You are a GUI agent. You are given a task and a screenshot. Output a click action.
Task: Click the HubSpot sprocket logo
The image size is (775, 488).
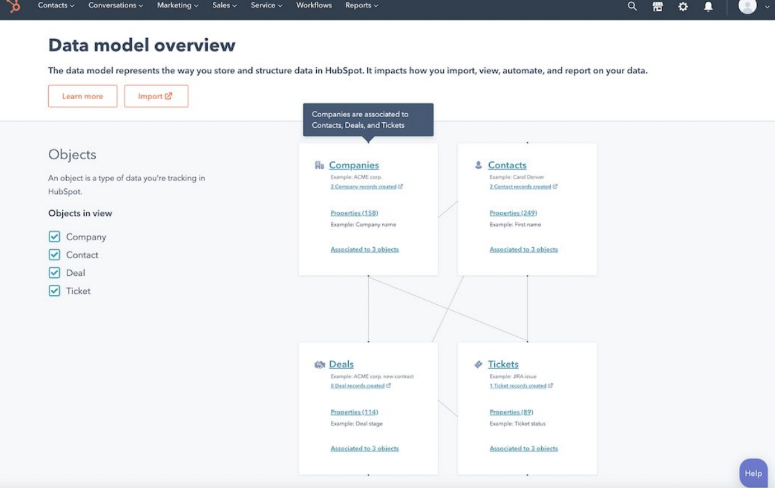[13, 6]
